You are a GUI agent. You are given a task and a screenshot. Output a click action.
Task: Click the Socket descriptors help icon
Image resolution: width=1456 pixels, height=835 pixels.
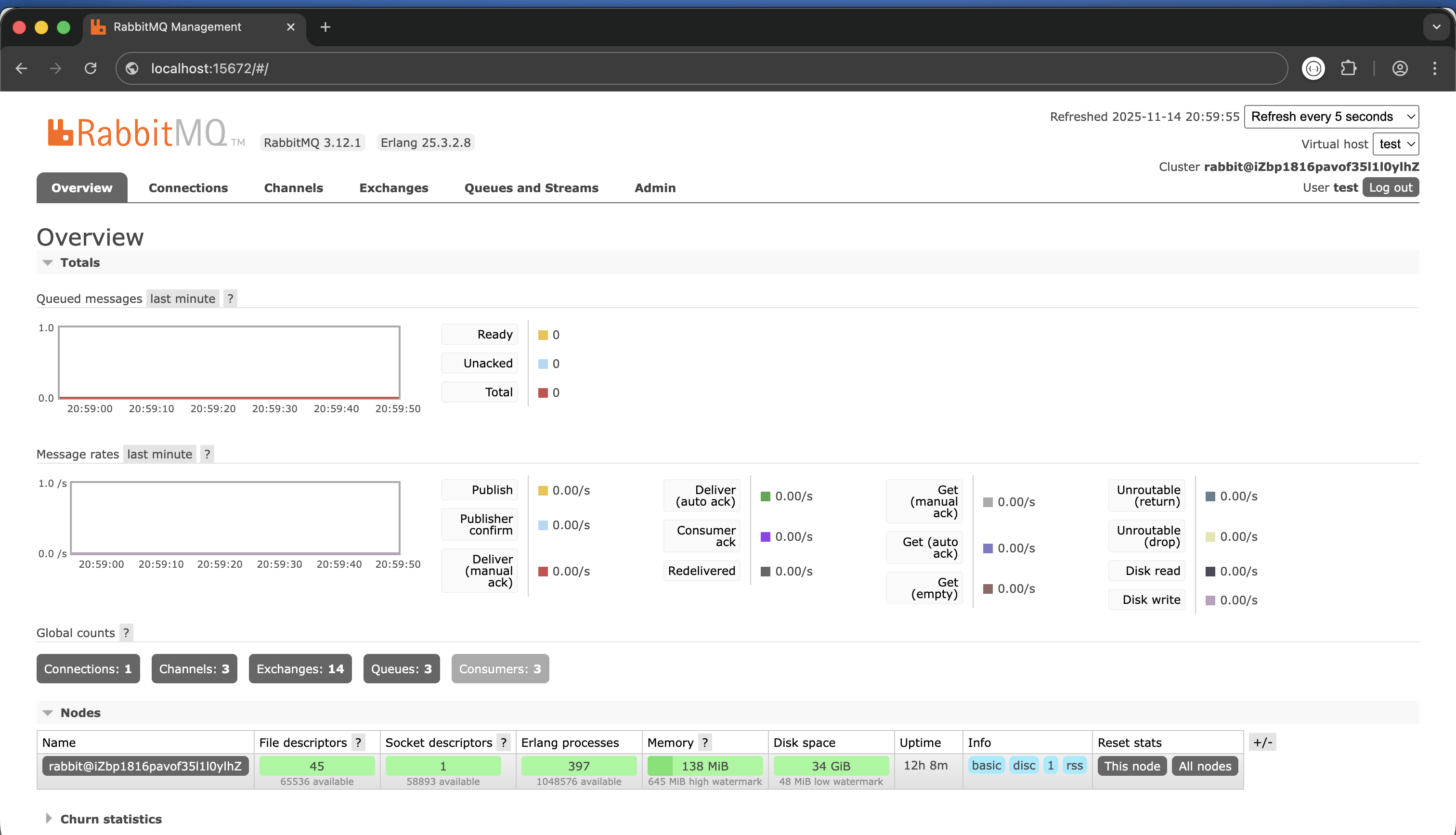(x=503, y=743)
